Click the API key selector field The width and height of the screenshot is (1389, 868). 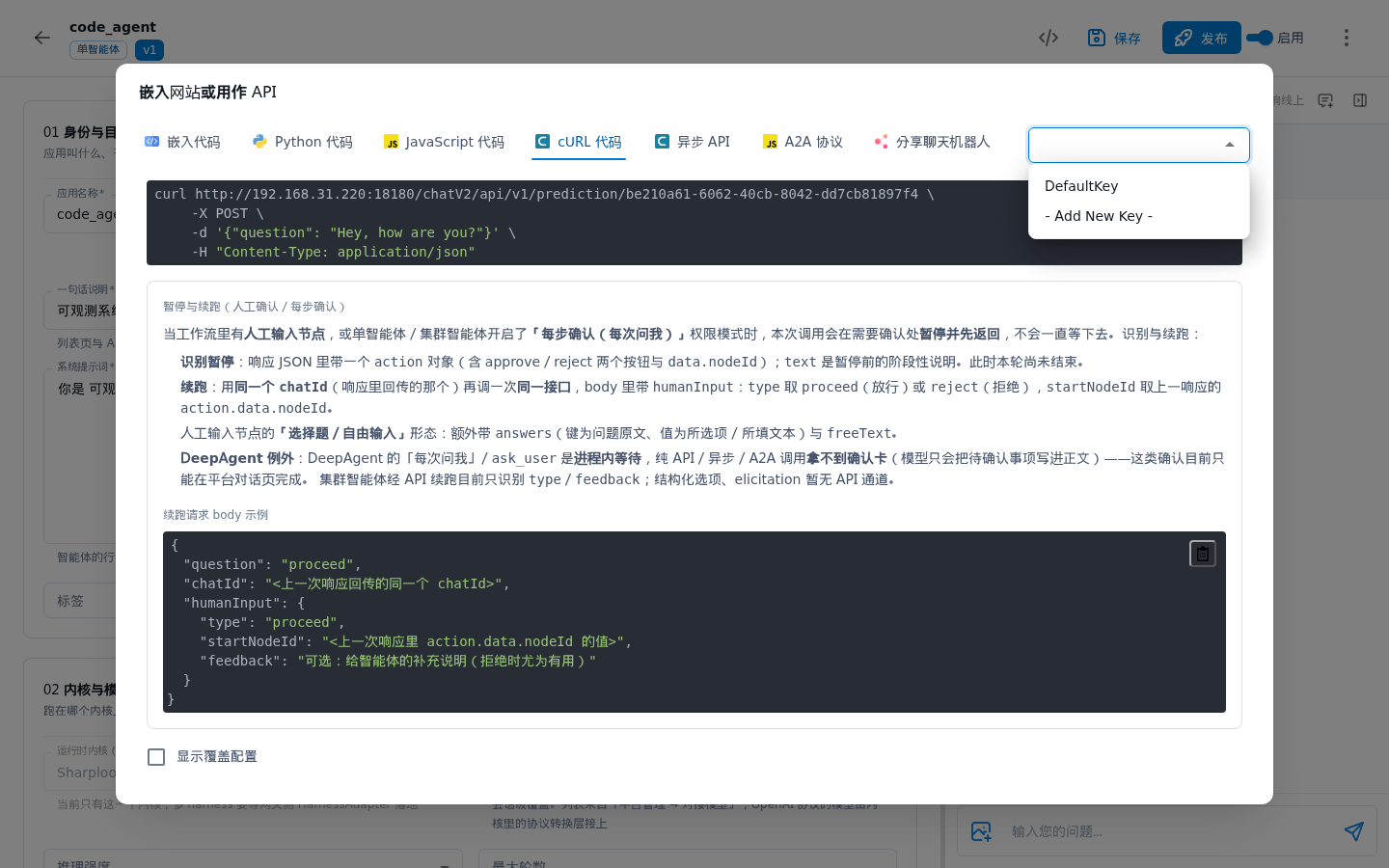pyautogui.click(x=1139, y=145)
